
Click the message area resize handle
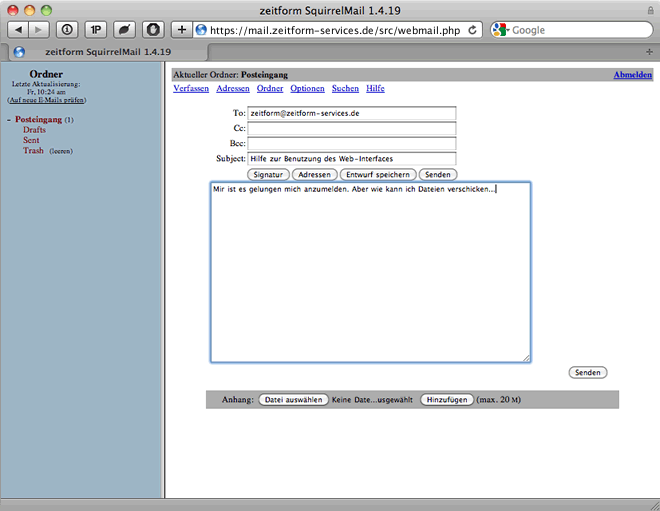click(x=526, y=358)
